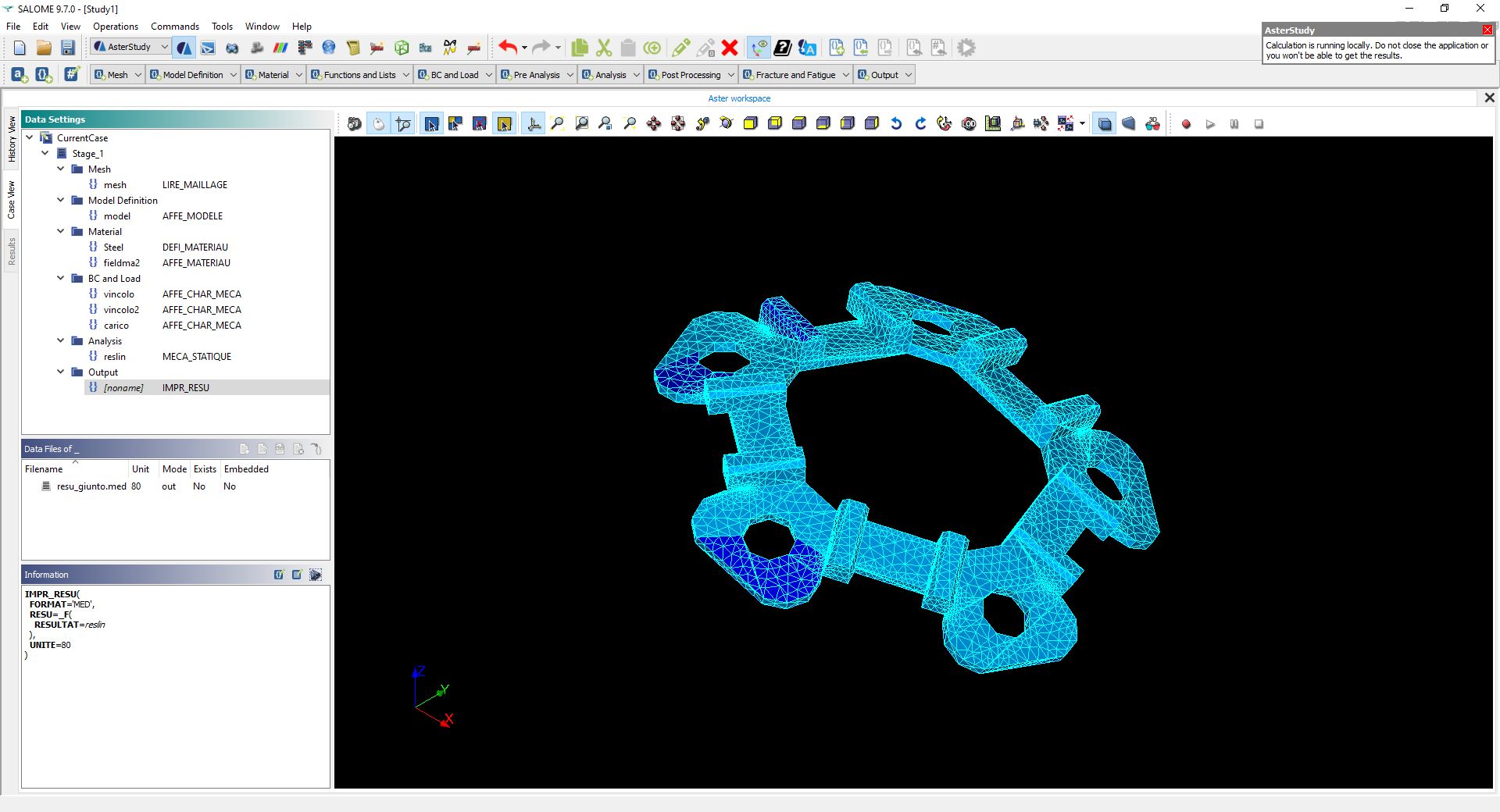
Task: Toggle the show trihedron axes button
Action: pos(534,124)
